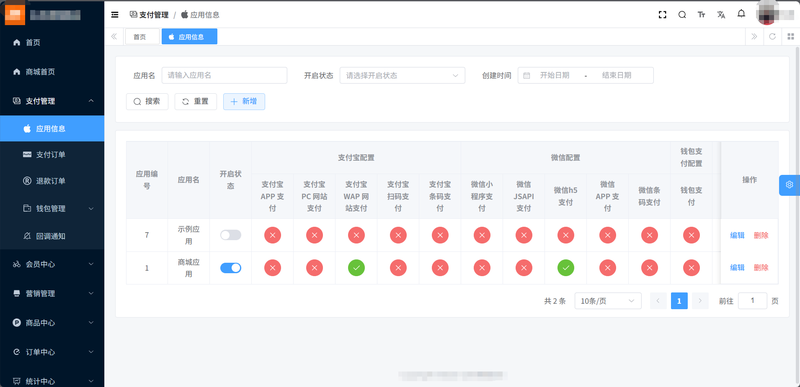Click the 搜索 button
The height and width of the screenshot is (387, 800).
point(147,101)
